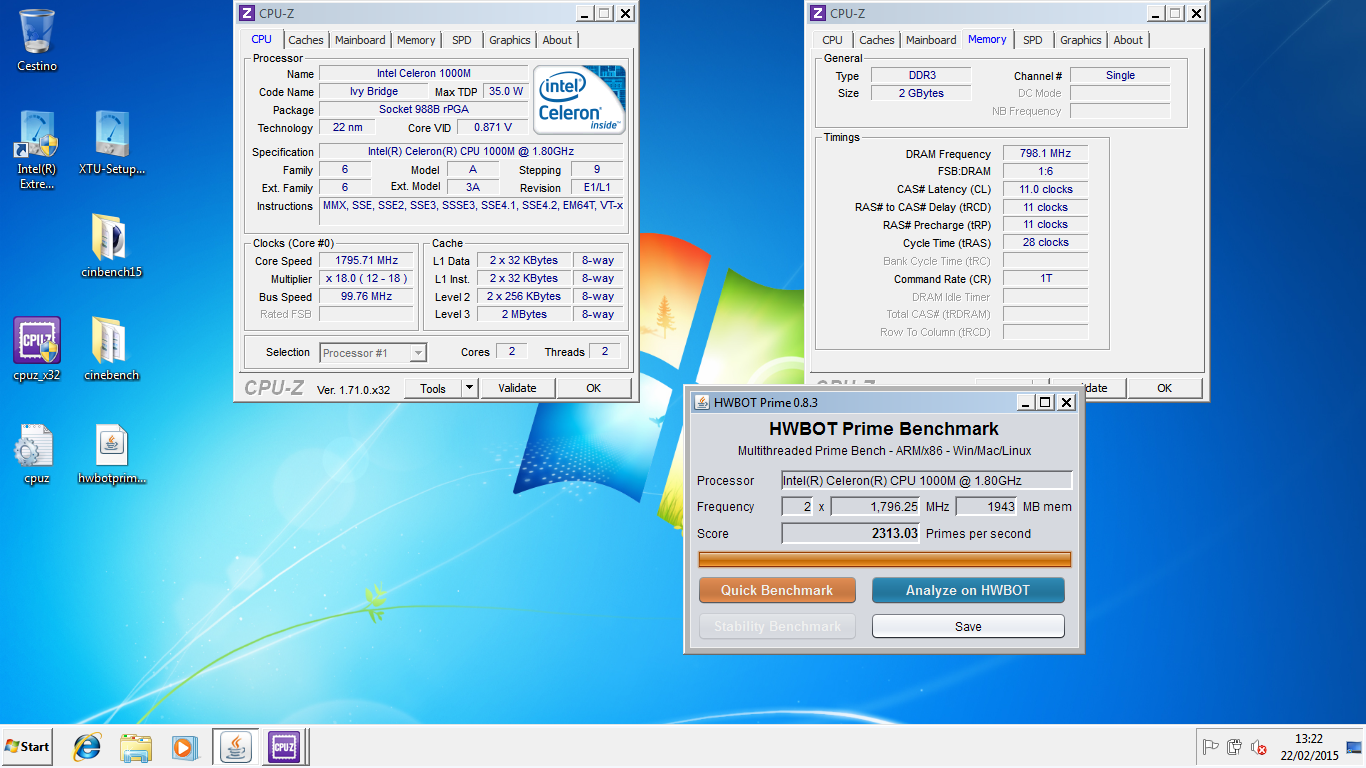
Task: Open the About tab in left CPU-Z
Action: [x=558, y=40]
